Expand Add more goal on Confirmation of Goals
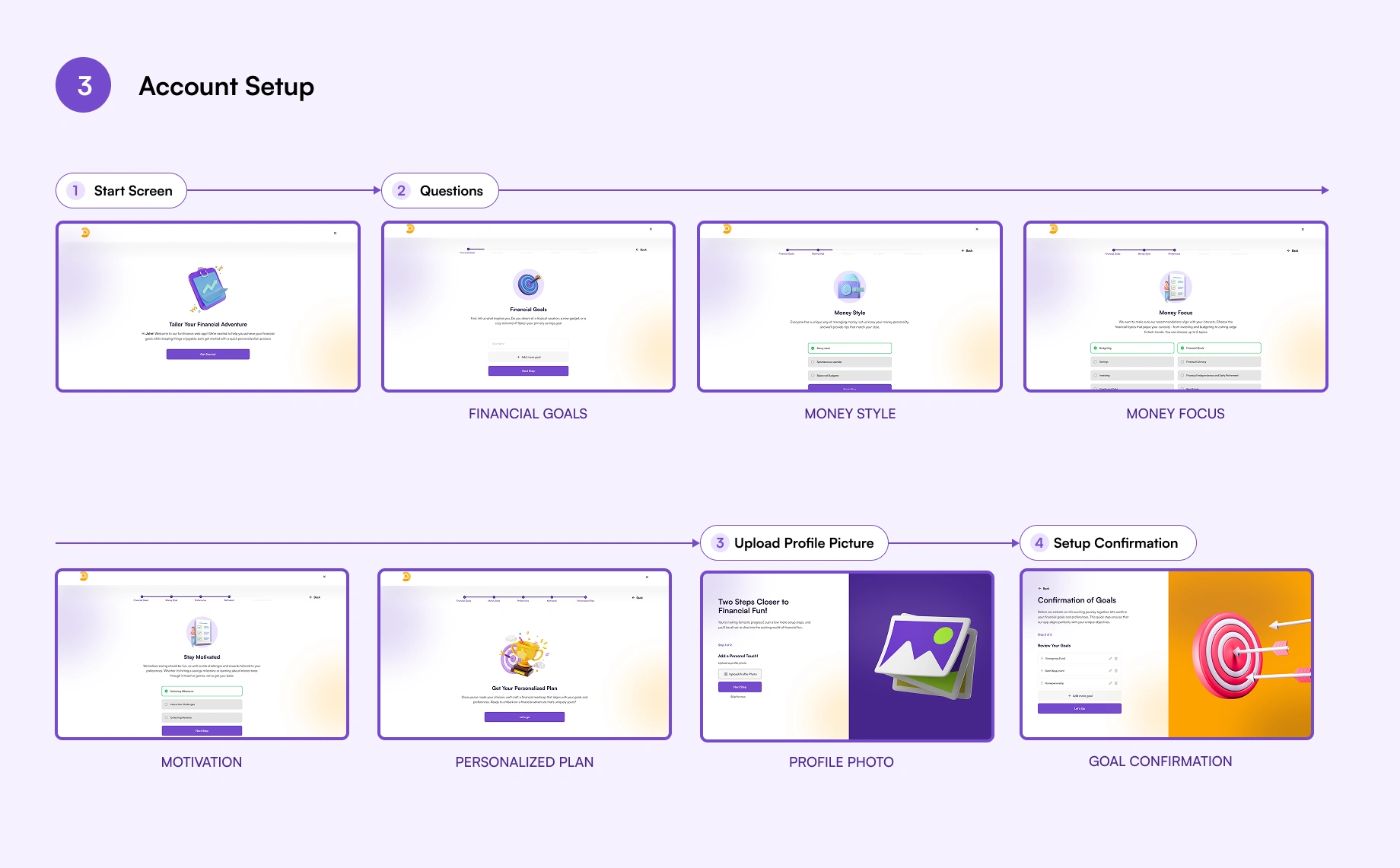The width and height of the screenshot is (1400, 868). (1080, 695)
